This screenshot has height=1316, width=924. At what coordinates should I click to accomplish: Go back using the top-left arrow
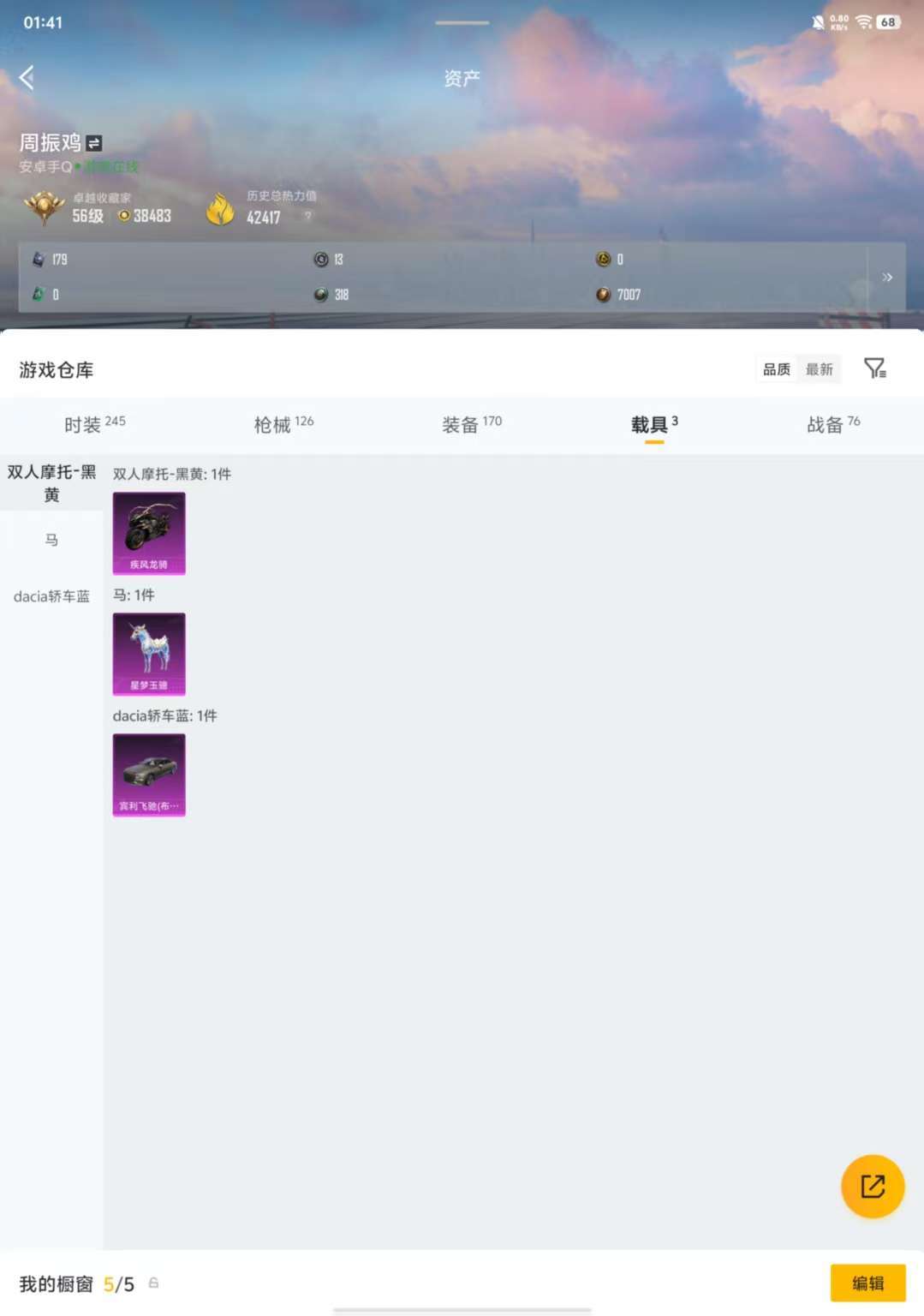tap(27, 78)
